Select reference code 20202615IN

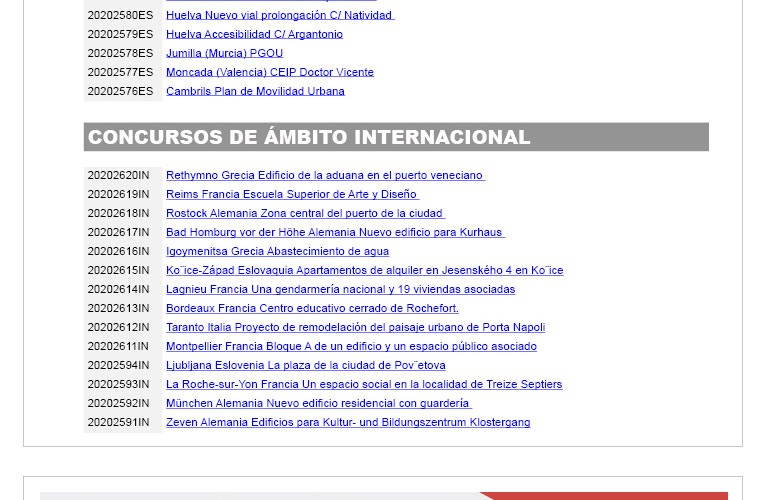click(x=118, y=271)
